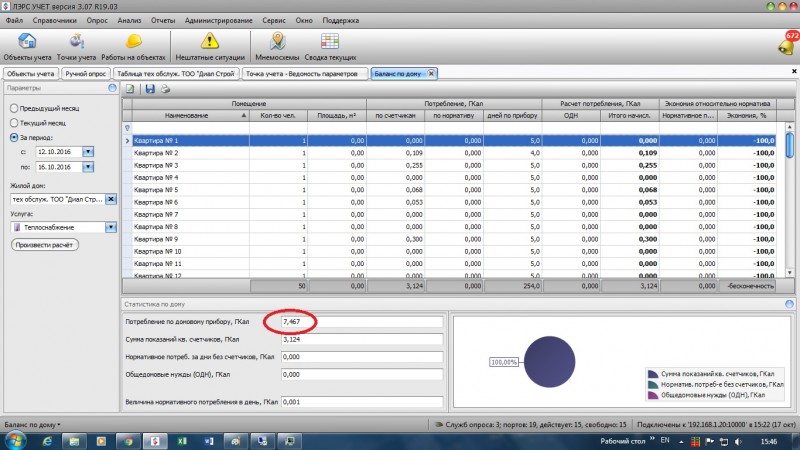Viewport: 800px width, 450px height.
Task: Collapse the Статистика по дому panel button
Action: pos(789,304)
